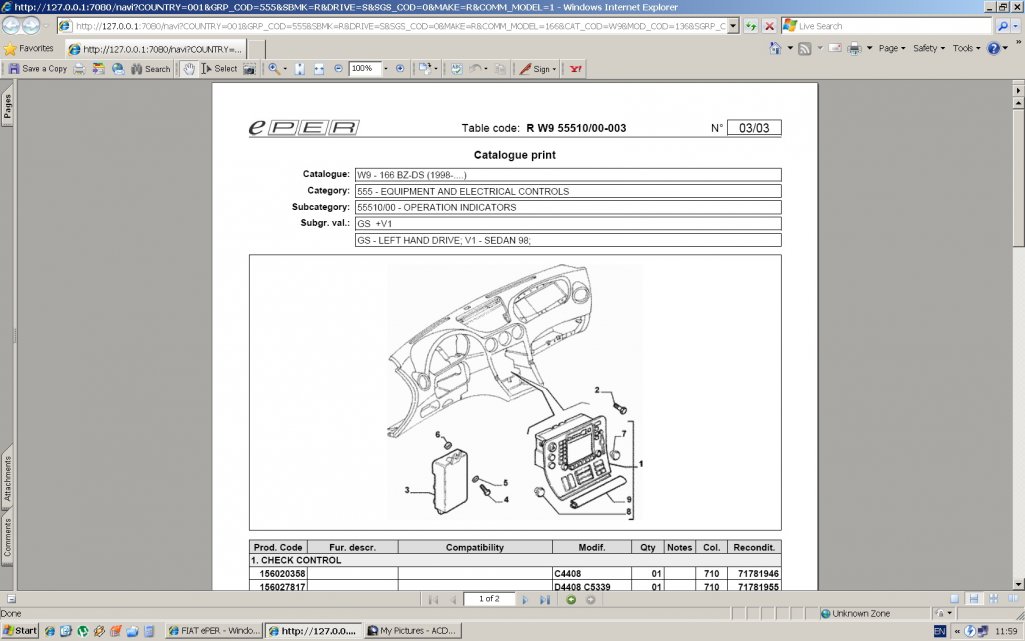This screenshot has height=641, width=1025.
Task: Open the Safety menu
Action: click(x=929, y=48)
